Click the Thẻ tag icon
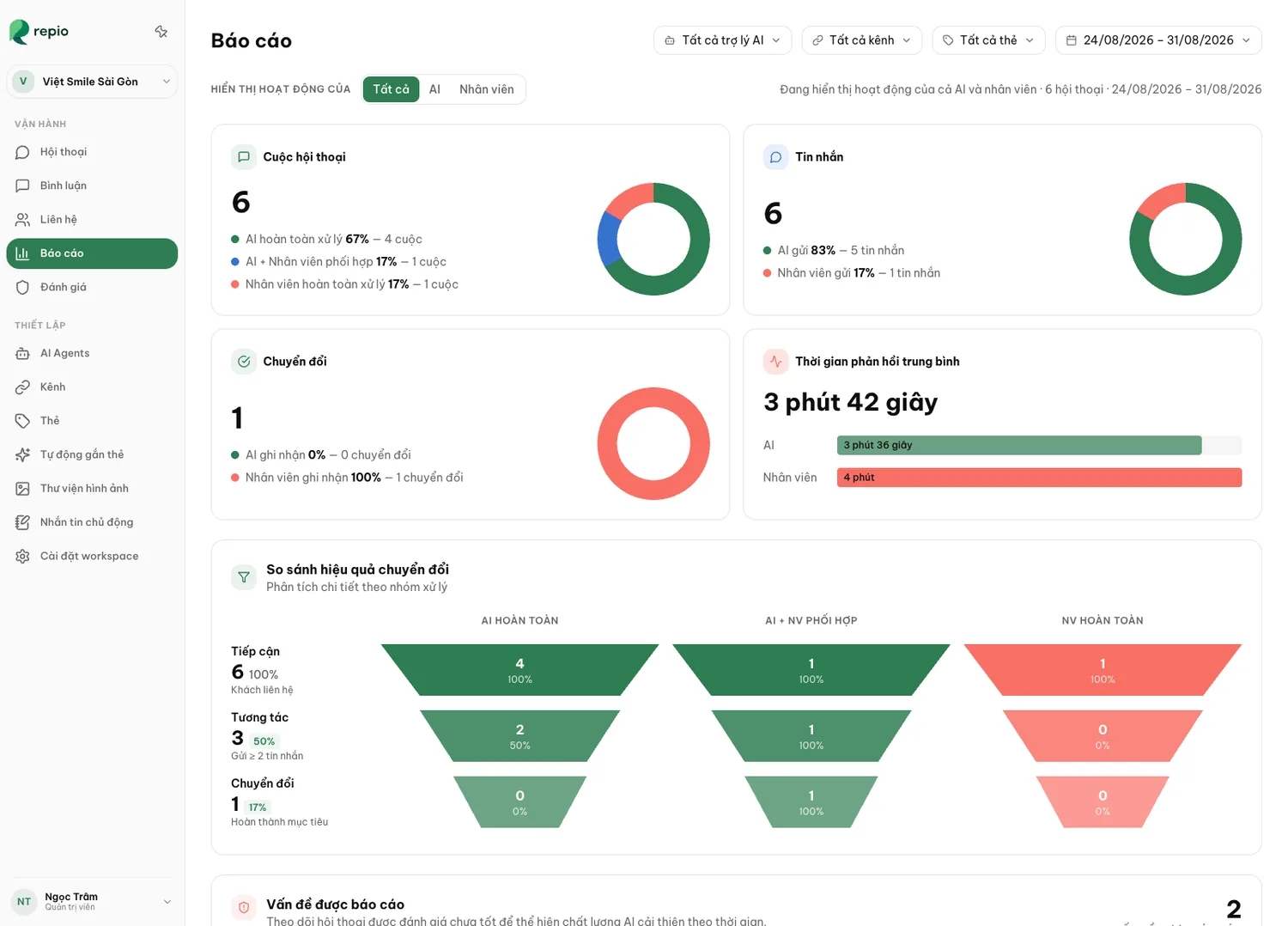Screen dimensions: 1288x926 (23, 421)
